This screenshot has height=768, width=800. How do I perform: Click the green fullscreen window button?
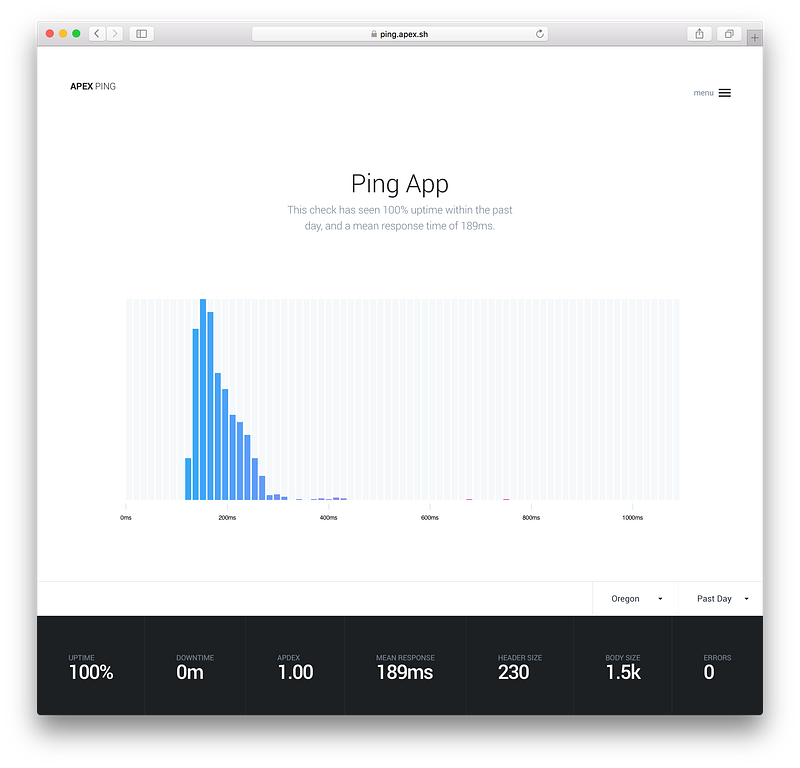tap(76, 34)
